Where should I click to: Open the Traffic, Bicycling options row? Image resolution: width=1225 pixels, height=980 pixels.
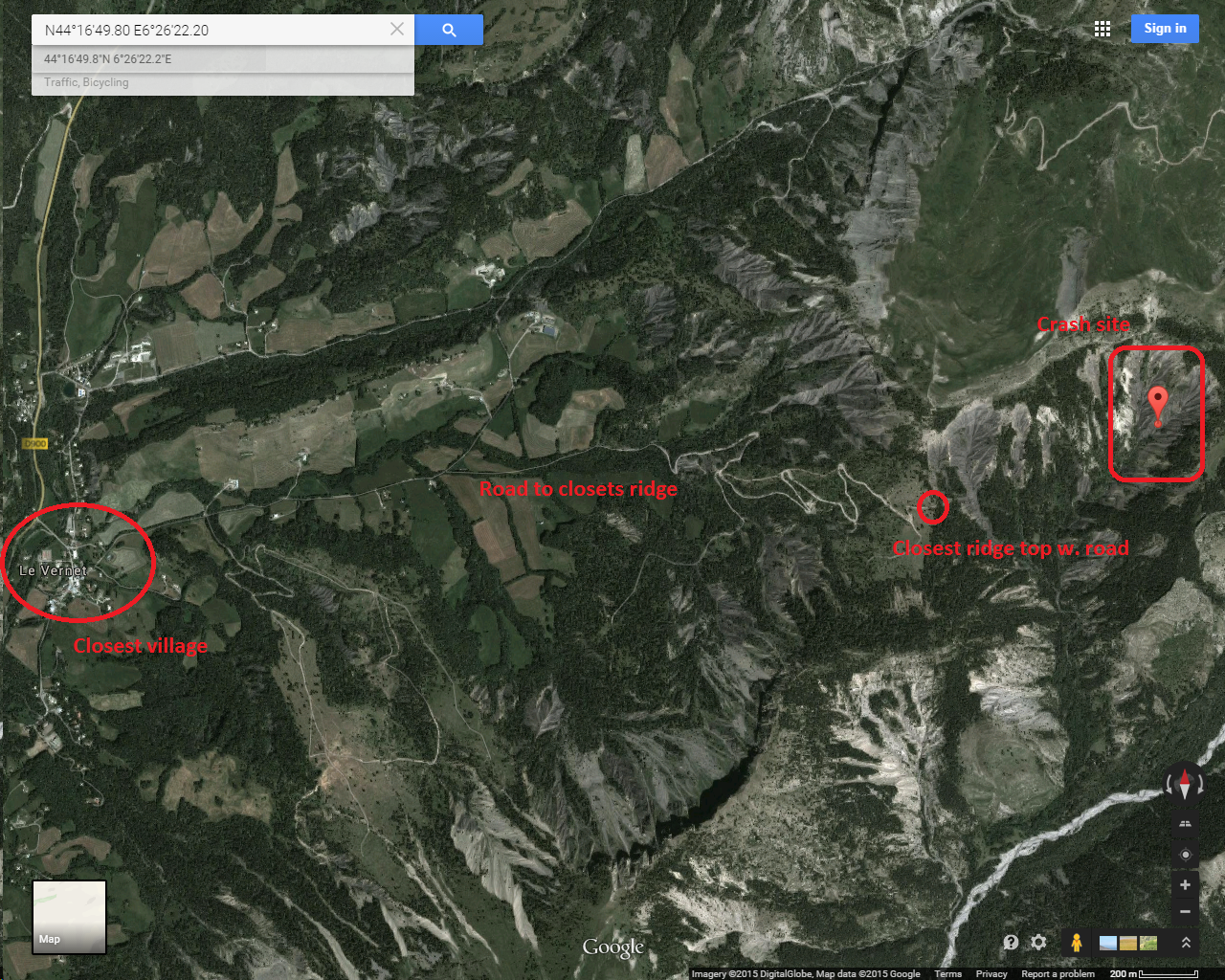pyautogui.click(x=223, y=83)
